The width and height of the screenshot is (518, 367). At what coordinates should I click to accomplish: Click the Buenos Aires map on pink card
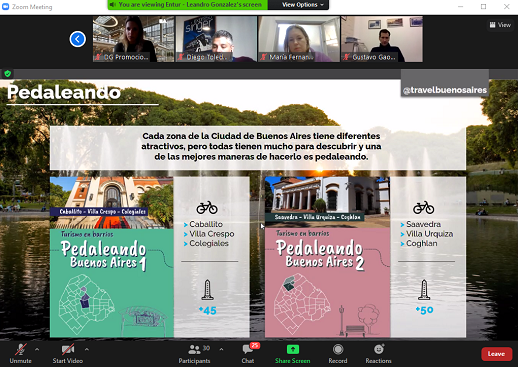[302, 303]
